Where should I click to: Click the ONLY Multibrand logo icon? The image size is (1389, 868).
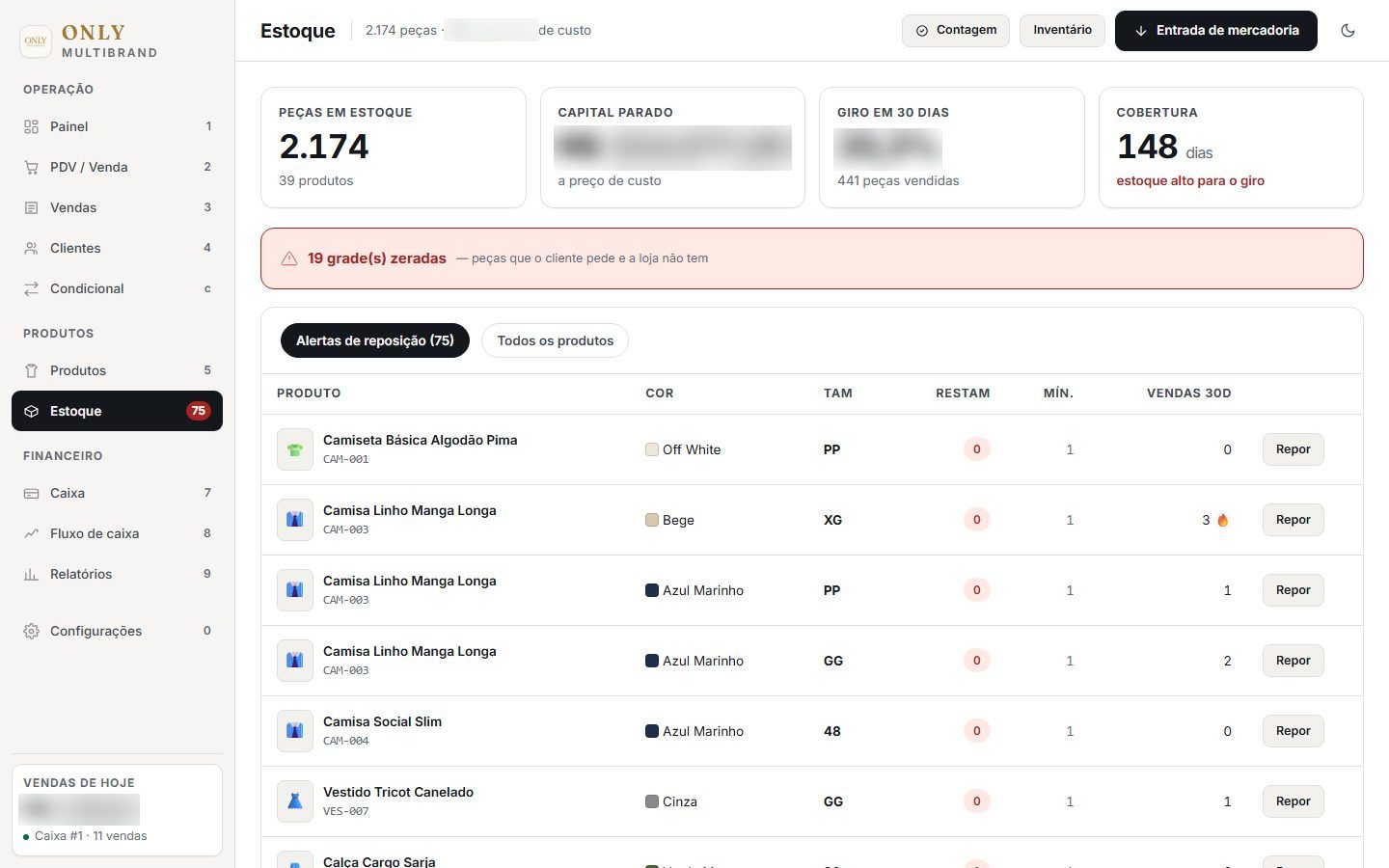tap(36, 41)
